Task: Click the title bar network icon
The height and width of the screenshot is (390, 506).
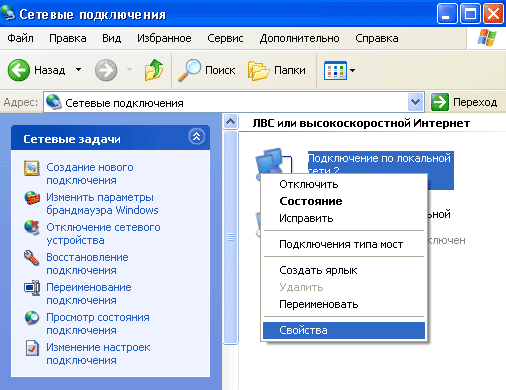Action: click(8, 13)
